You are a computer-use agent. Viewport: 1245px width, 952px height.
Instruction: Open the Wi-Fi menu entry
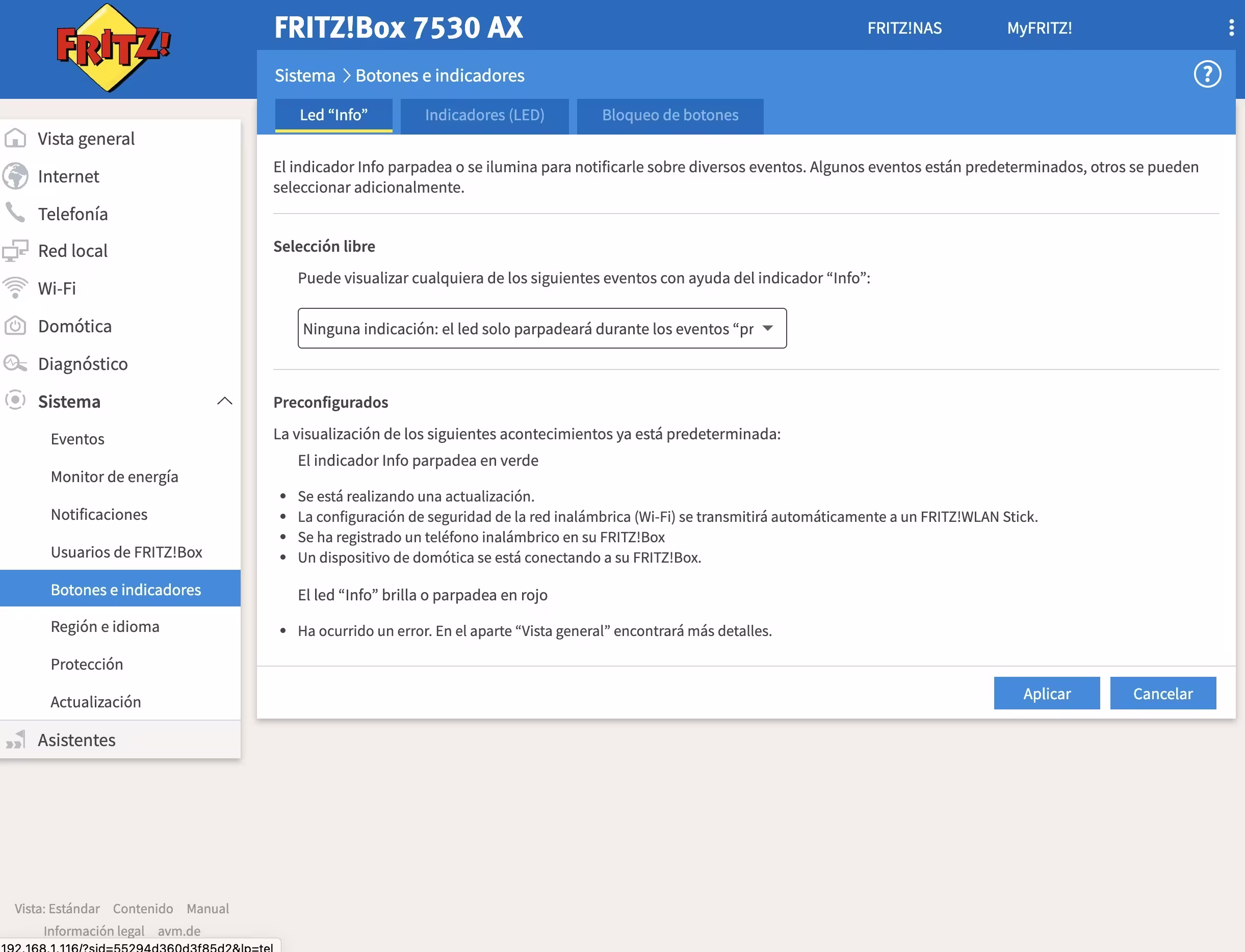tap(57, 288)
